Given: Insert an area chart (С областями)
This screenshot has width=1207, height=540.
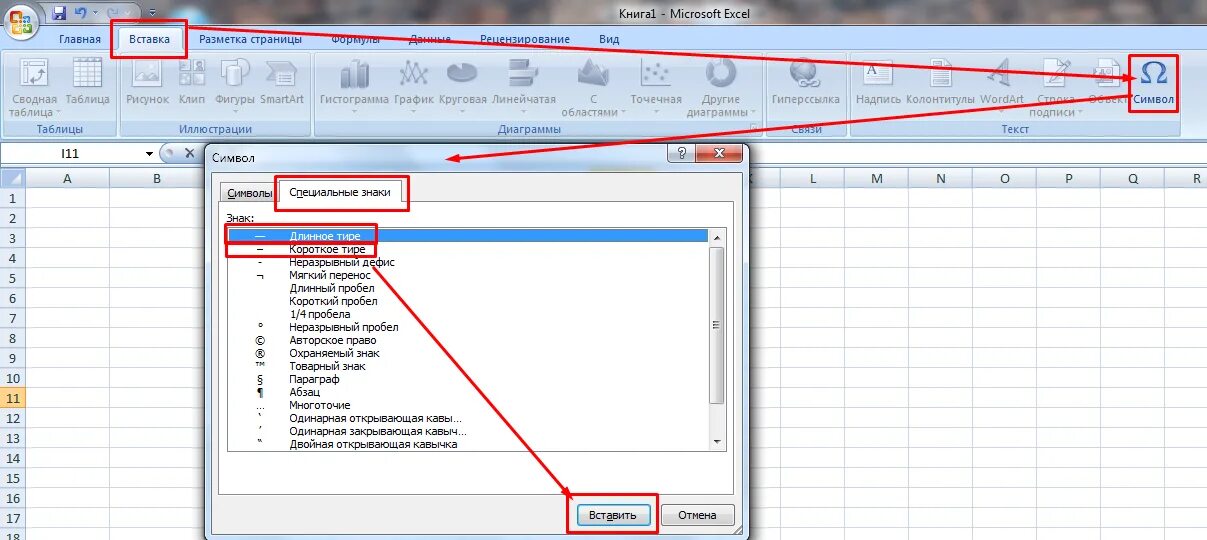Looking at the screenshot, I should point(594,90).
